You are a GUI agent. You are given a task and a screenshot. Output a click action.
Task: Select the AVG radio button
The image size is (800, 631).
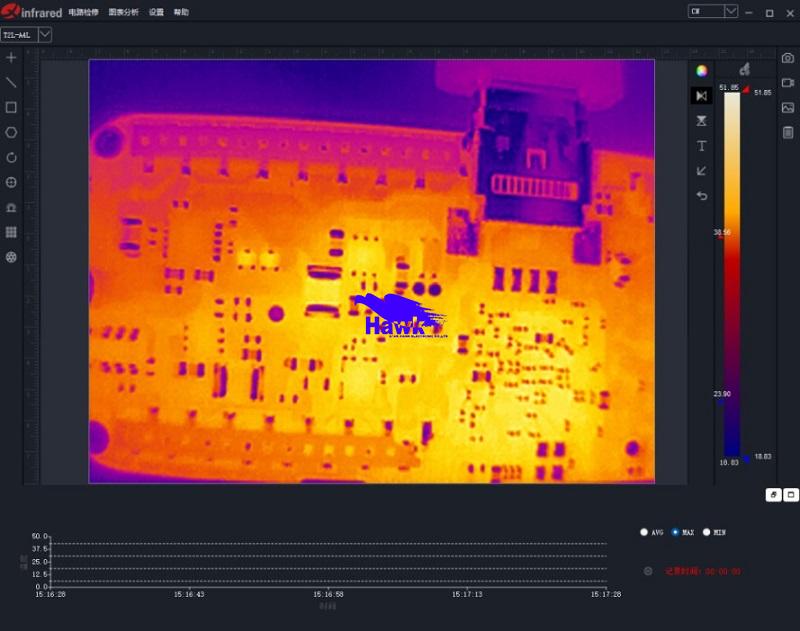(644, 532)
